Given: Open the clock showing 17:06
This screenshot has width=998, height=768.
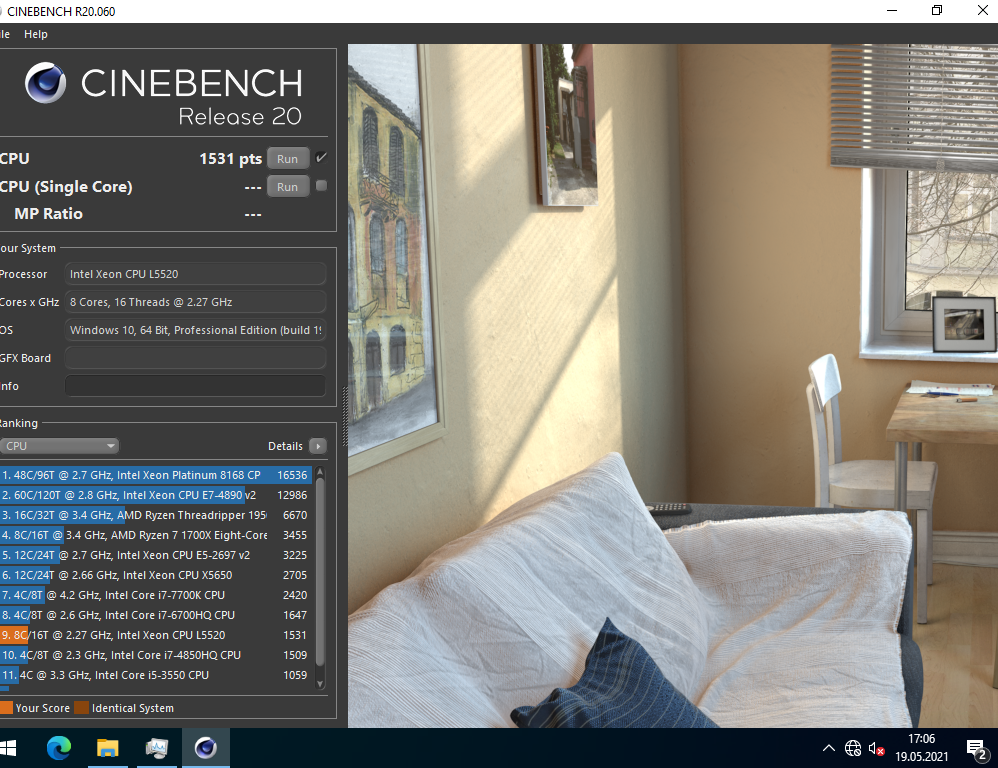Looking at the screenshot, I should [x=922, y=748].
